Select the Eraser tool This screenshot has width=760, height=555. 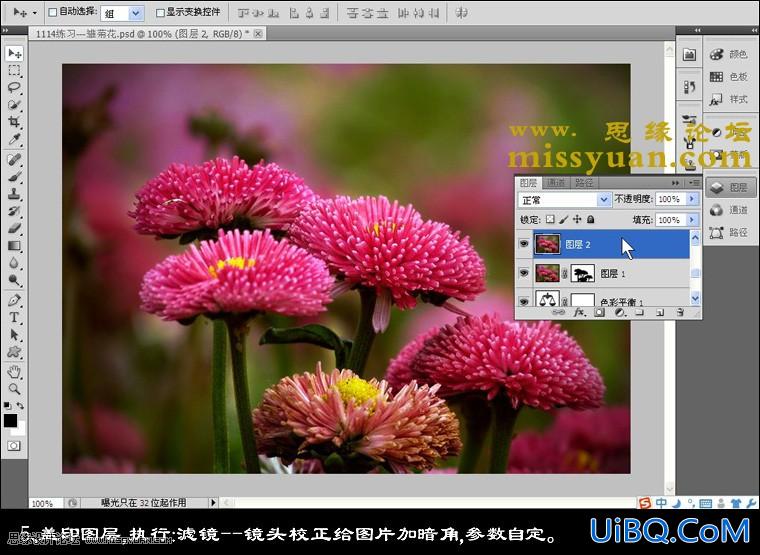(x=14, y=228)
